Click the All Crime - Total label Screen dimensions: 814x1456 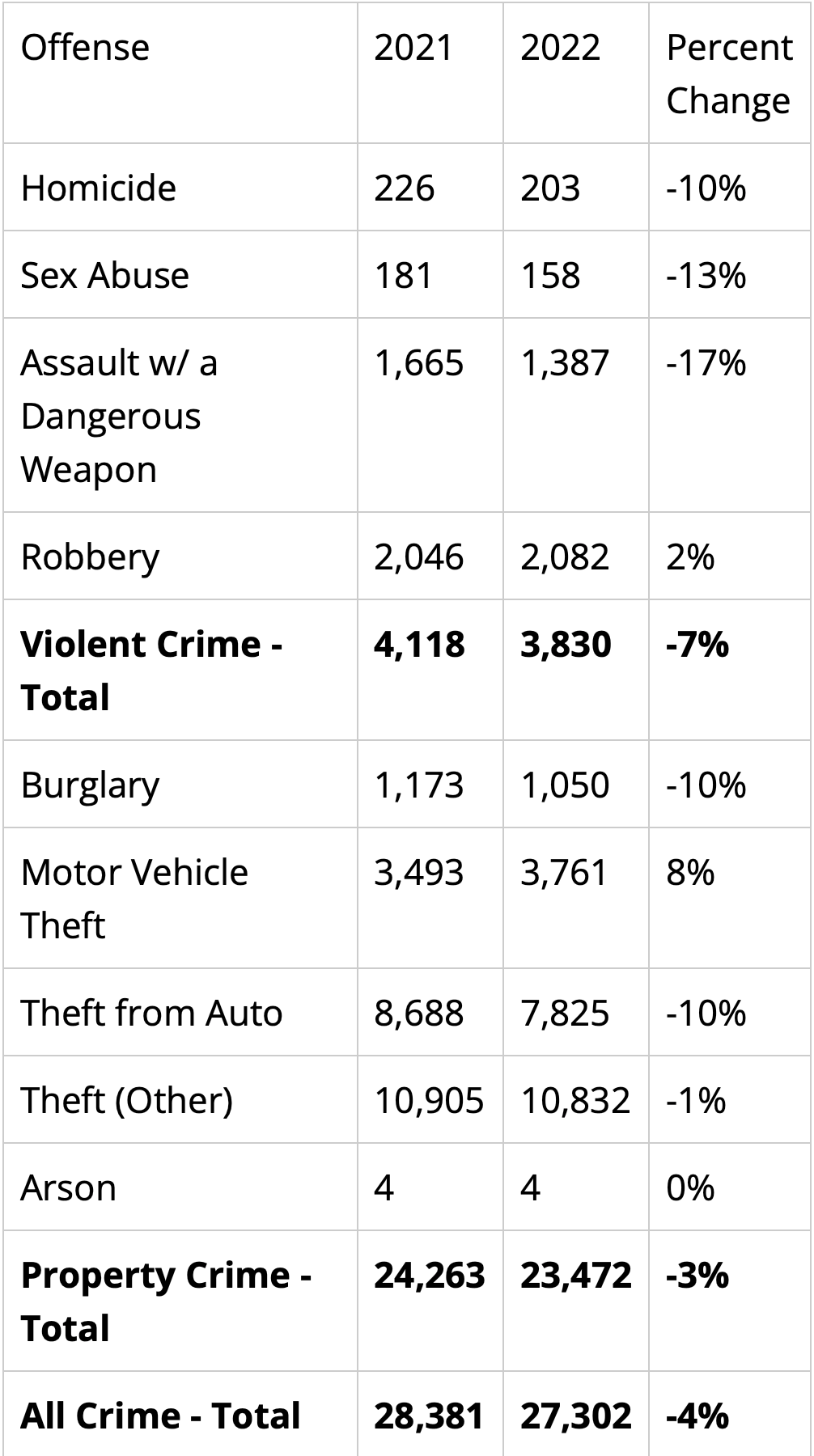161,1416
